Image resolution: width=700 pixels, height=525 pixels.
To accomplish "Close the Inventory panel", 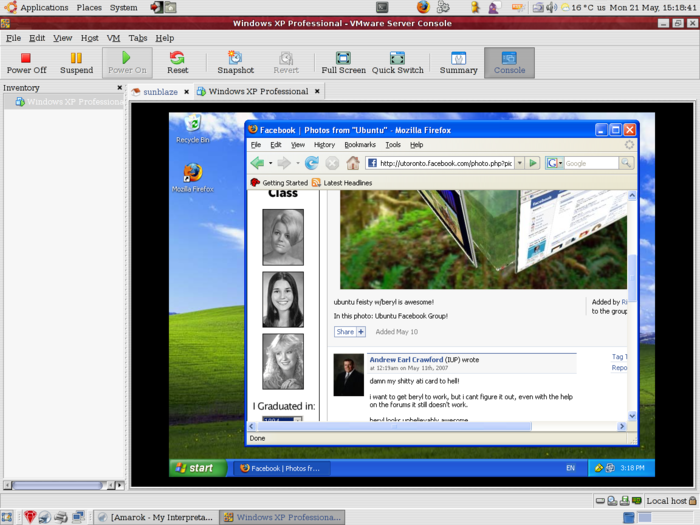I will pos(119,88).
